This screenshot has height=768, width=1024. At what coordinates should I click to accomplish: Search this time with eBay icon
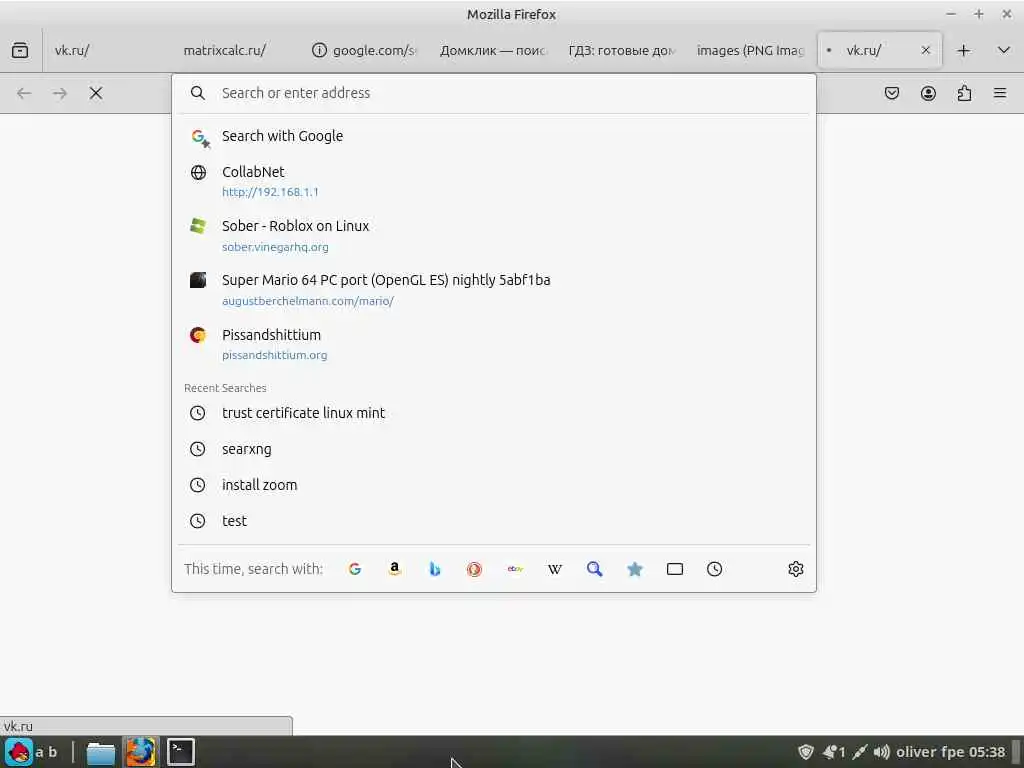[515, 569]
